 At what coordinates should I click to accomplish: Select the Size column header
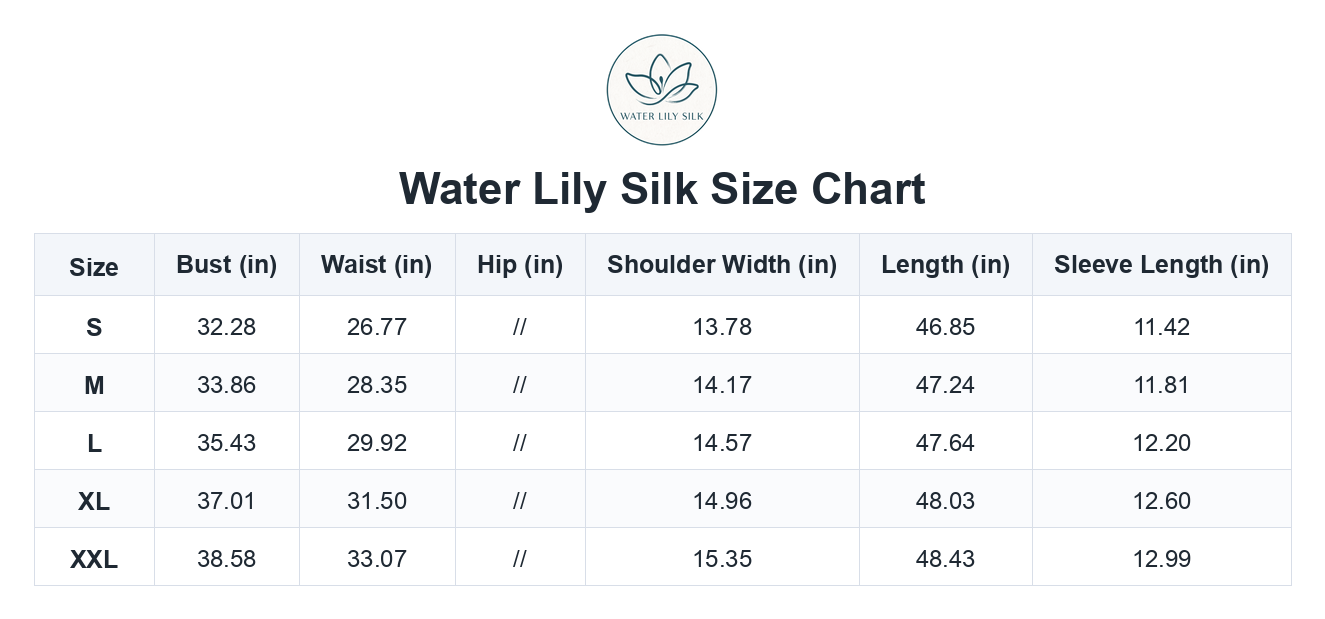94,267
